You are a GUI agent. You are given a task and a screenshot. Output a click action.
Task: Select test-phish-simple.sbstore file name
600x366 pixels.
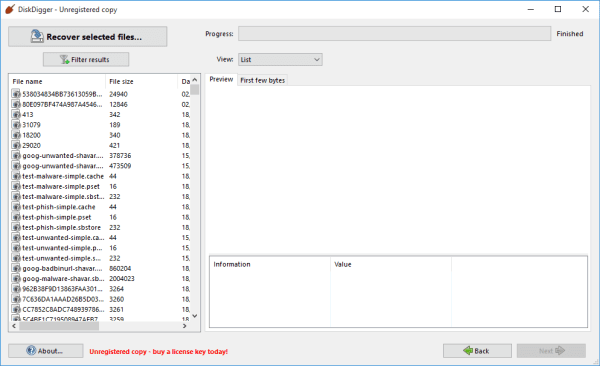62,227
